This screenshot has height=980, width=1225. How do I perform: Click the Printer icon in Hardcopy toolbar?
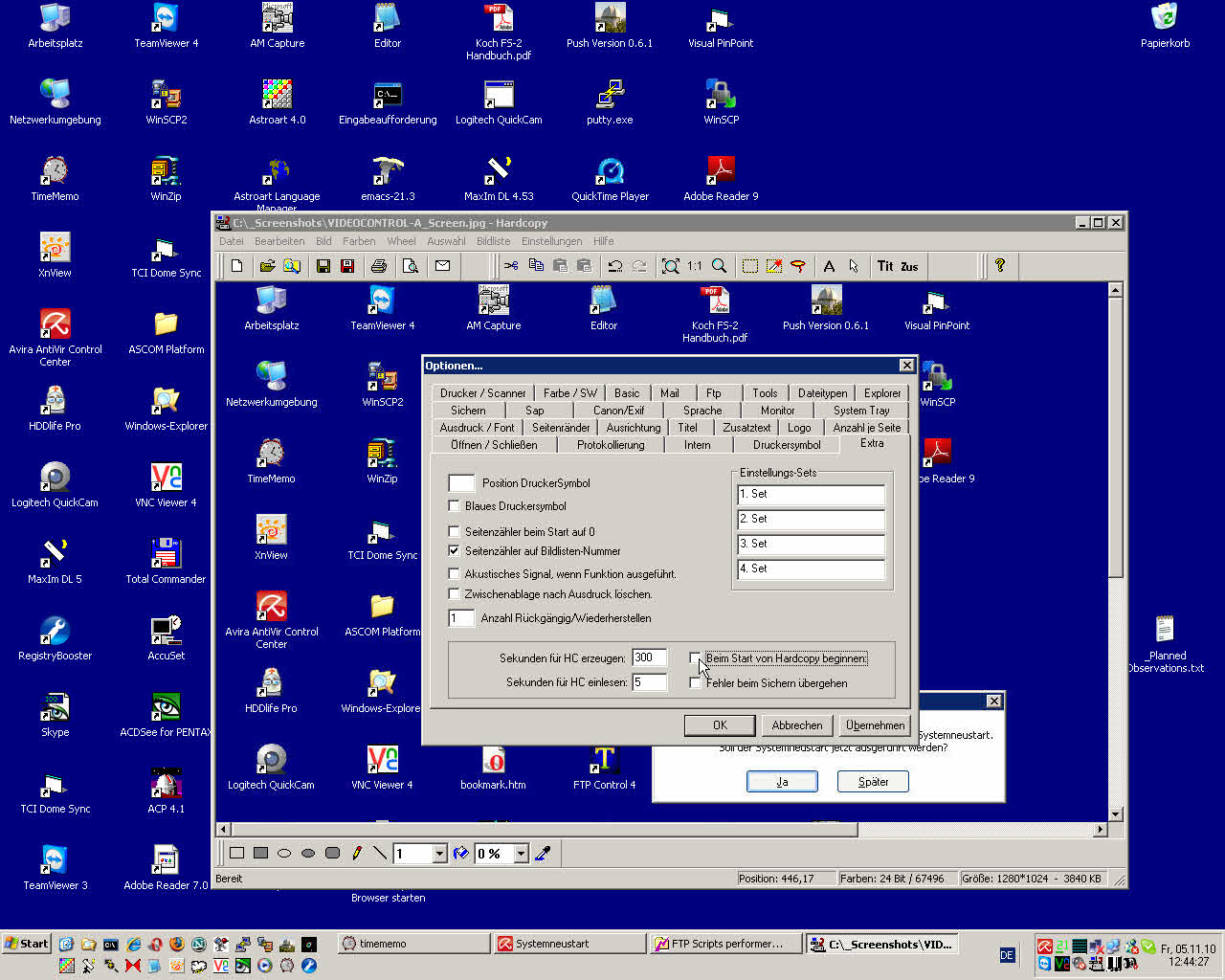coord(379,266)
